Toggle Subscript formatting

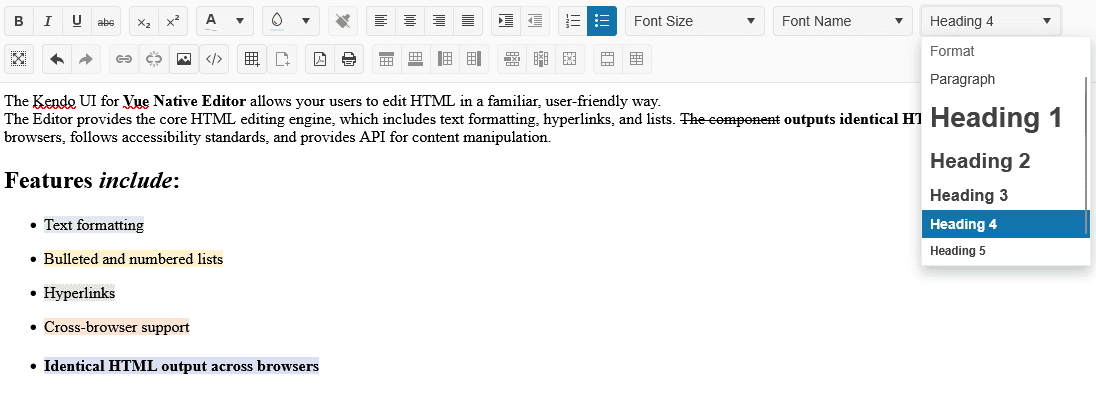(x=143, y=21)
